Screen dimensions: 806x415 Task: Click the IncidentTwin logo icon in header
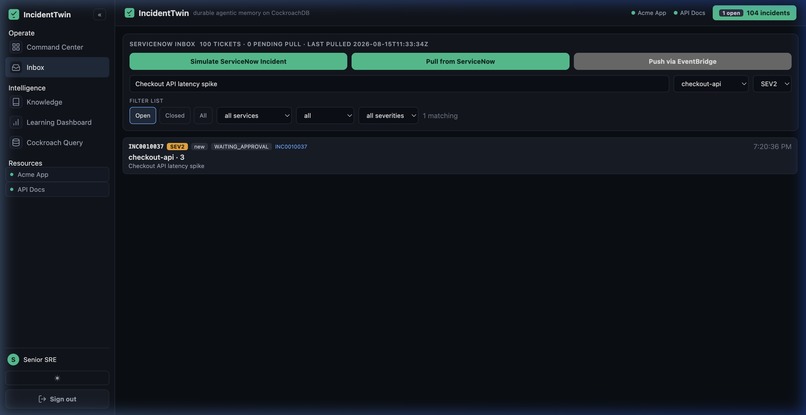tap(130, 13)
